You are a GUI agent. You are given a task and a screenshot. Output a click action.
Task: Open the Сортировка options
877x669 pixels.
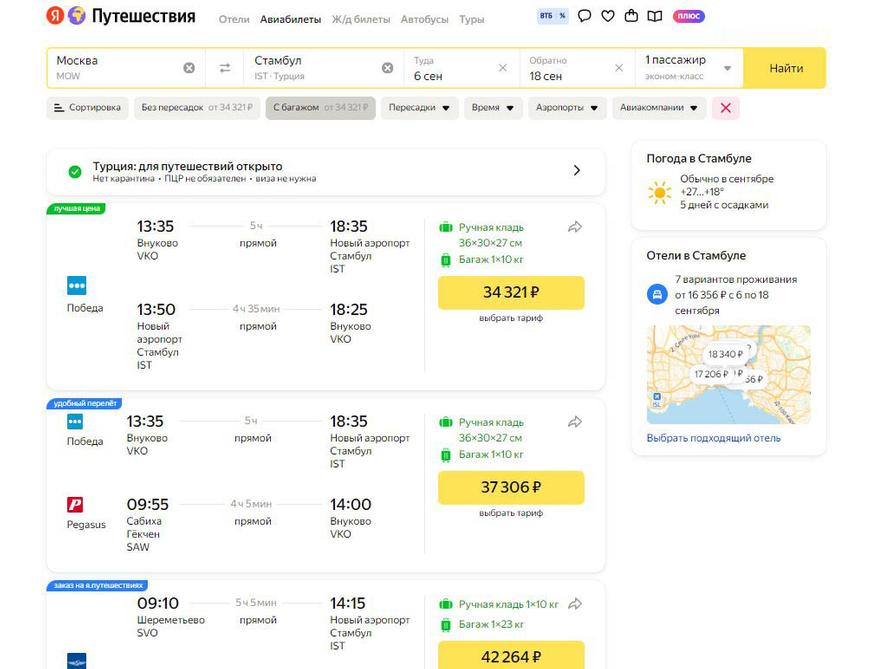click(87, 108)
